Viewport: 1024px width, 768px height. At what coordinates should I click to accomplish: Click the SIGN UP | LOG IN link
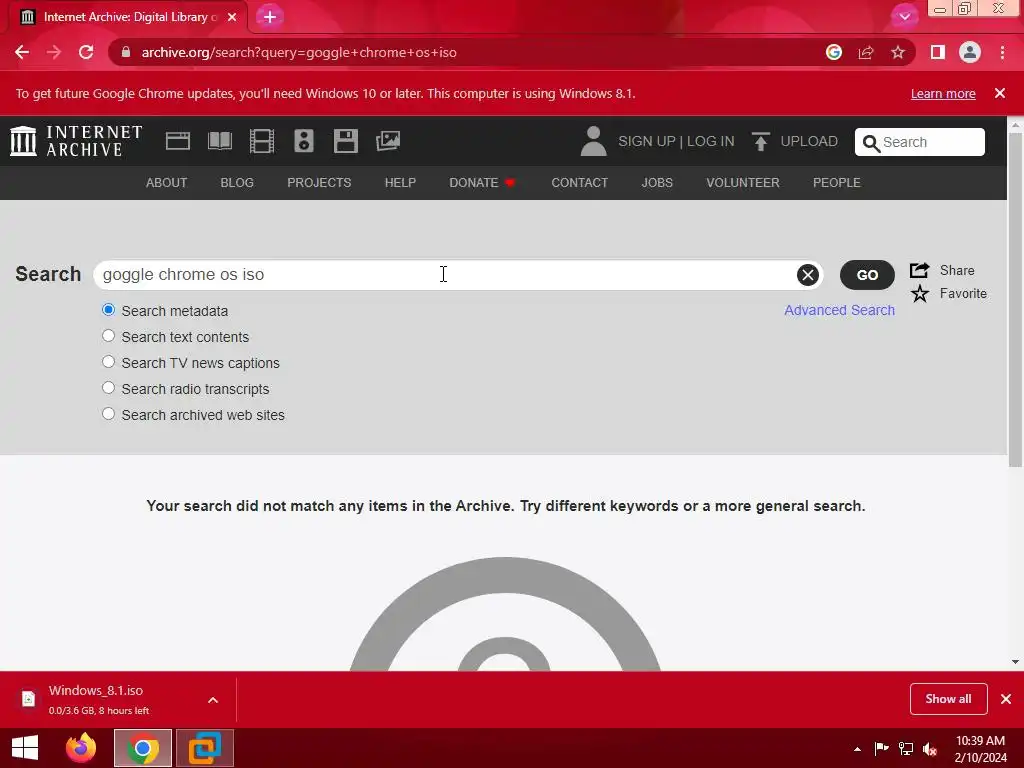676,141
